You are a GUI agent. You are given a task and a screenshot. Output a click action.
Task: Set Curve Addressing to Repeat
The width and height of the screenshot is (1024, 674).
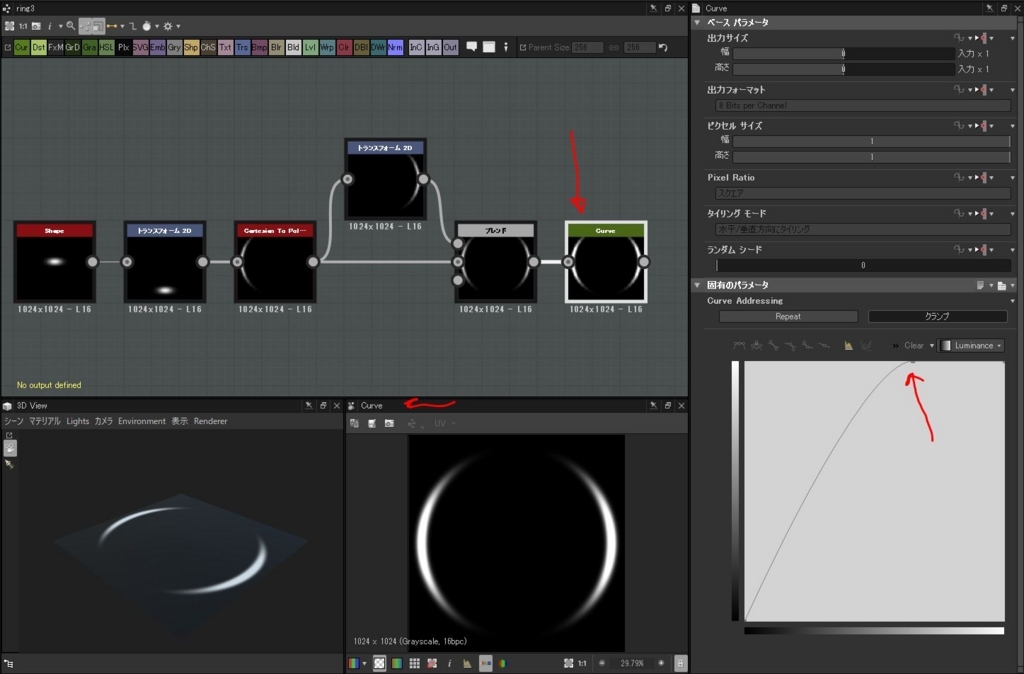[x=788, y=317]
